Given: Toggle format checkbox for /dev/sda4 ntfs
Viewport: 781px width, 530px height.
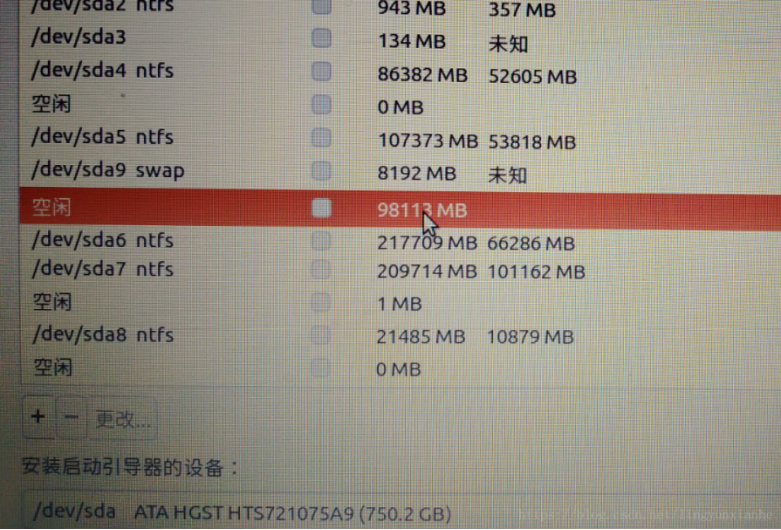Looking at the screenshot, I should coord(322,71).
